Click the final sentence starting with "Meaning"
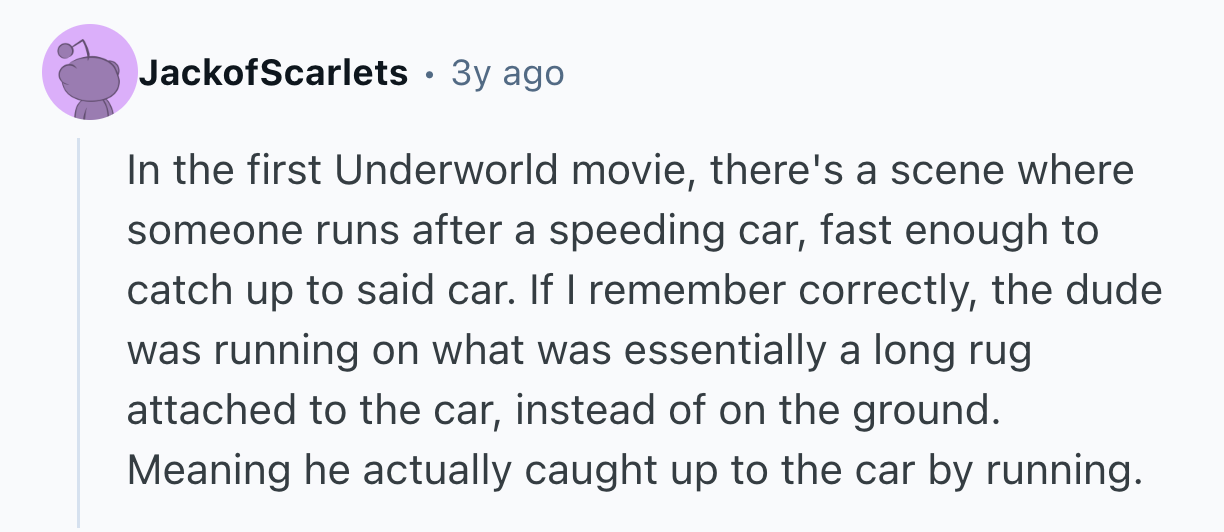 [x=634, y=470]
